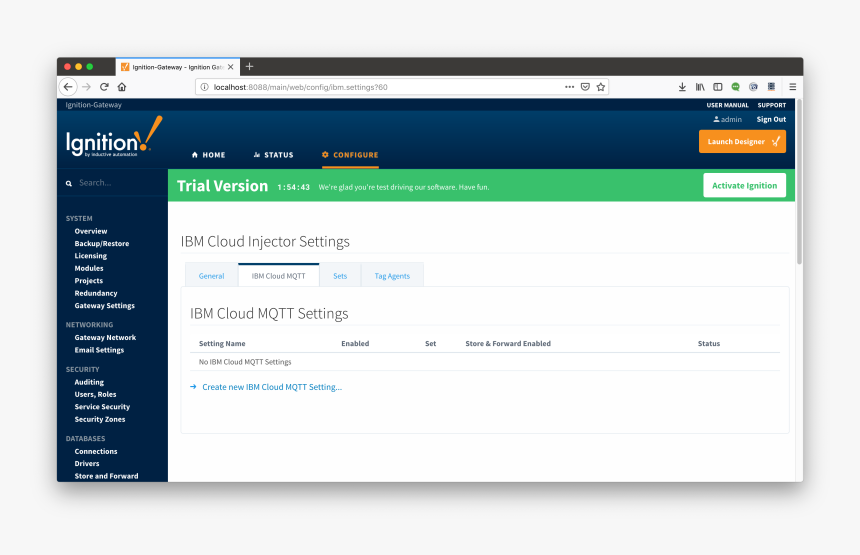Open the page actions three-dot menu
The image size is (860, 555).
pyautogui.click(x=569, y=87)
